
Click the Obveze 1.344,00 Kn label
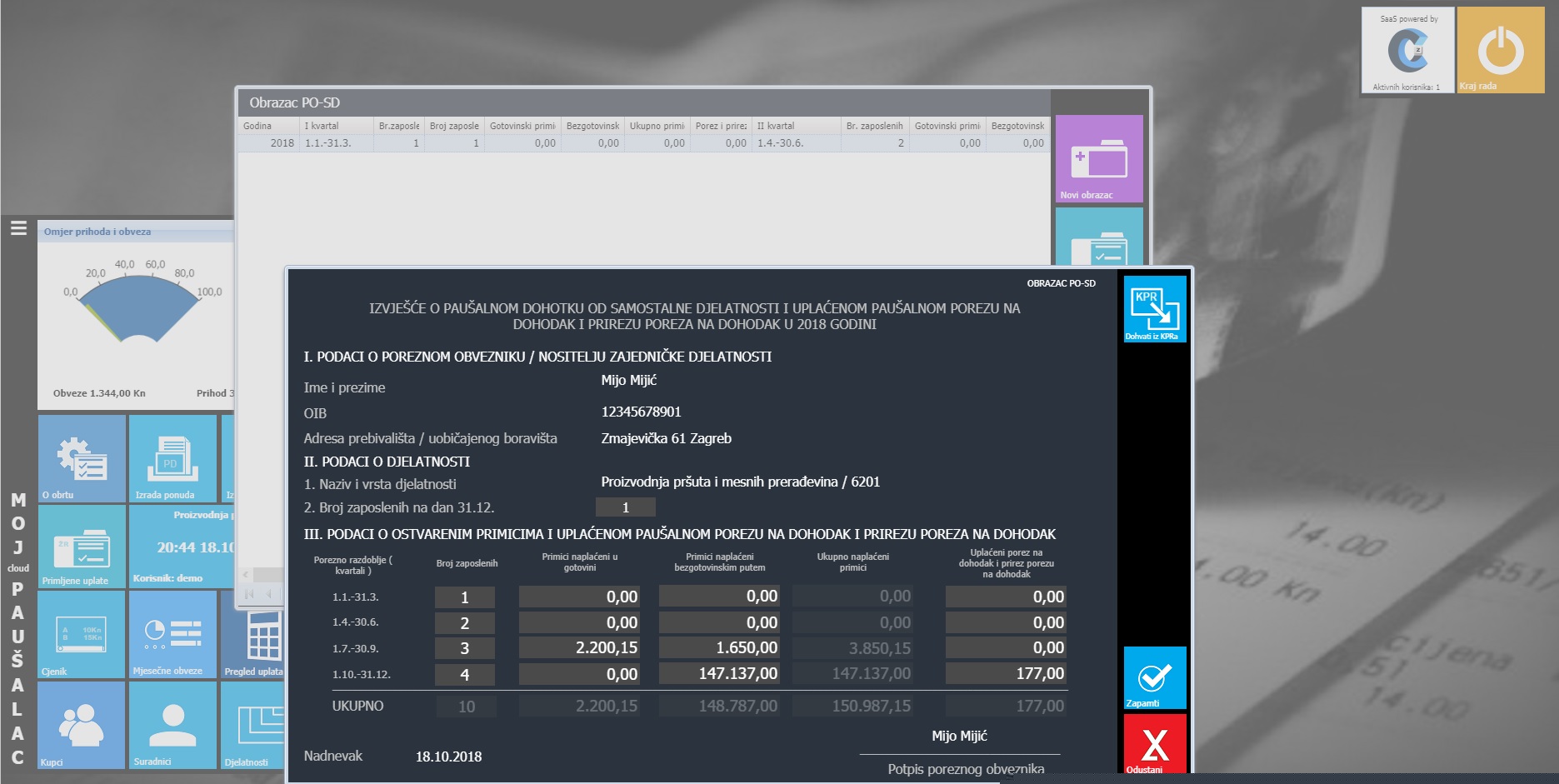point(99,393)
